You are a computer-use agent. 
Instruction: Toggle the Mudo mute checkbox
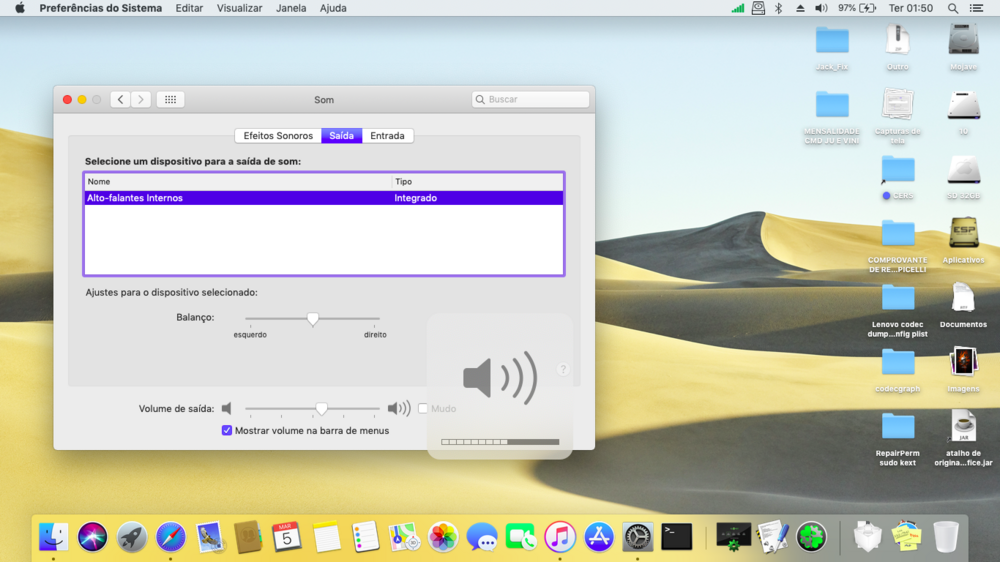click(x=423, y=408)
